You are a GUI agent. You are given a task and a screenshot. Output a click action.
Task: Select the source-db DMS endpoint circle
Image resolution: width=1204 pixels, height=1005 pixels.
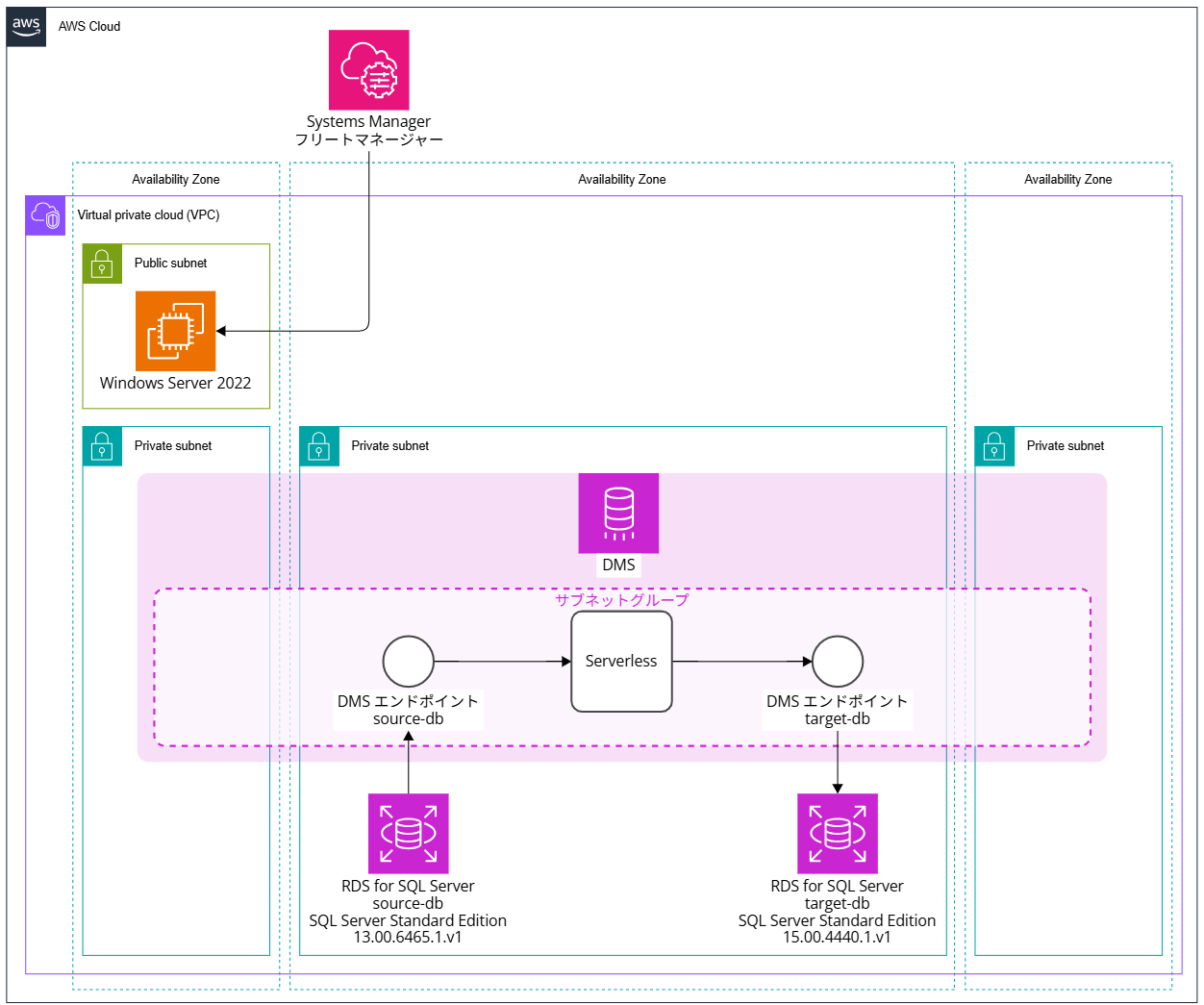click(409, 662)
